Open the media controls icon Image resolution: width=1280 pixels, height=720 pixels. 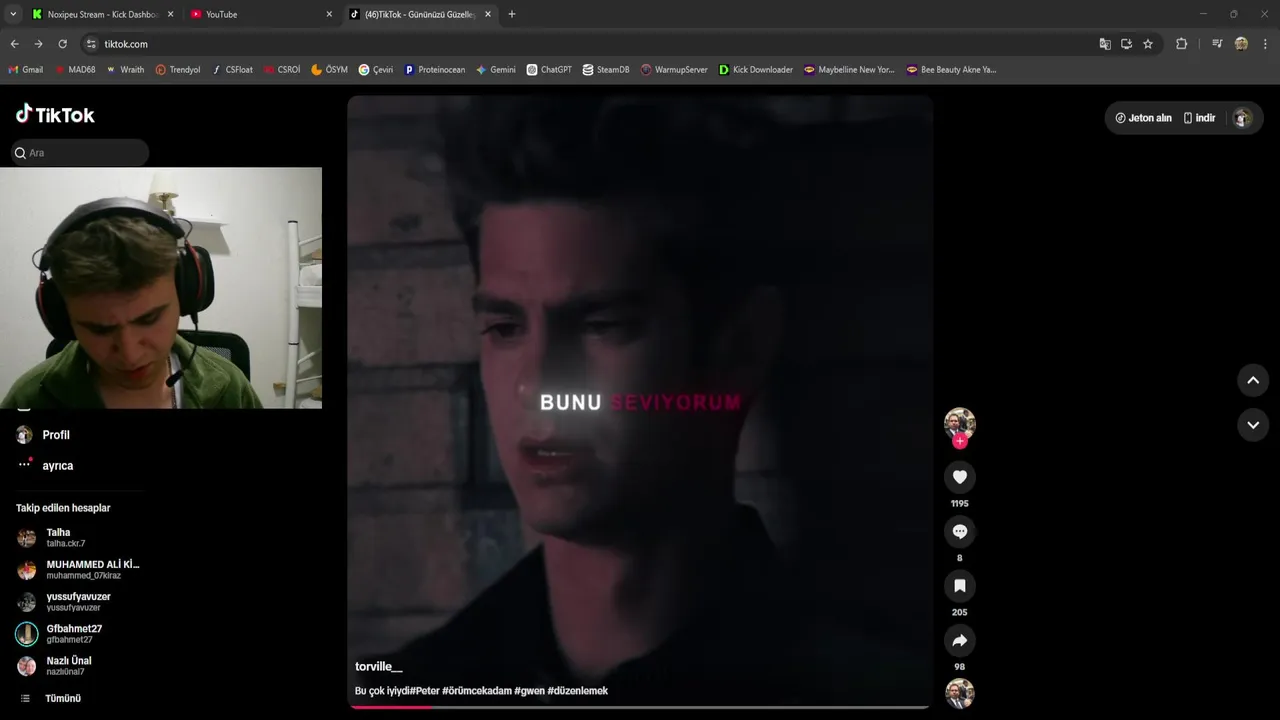[1217, 44]
